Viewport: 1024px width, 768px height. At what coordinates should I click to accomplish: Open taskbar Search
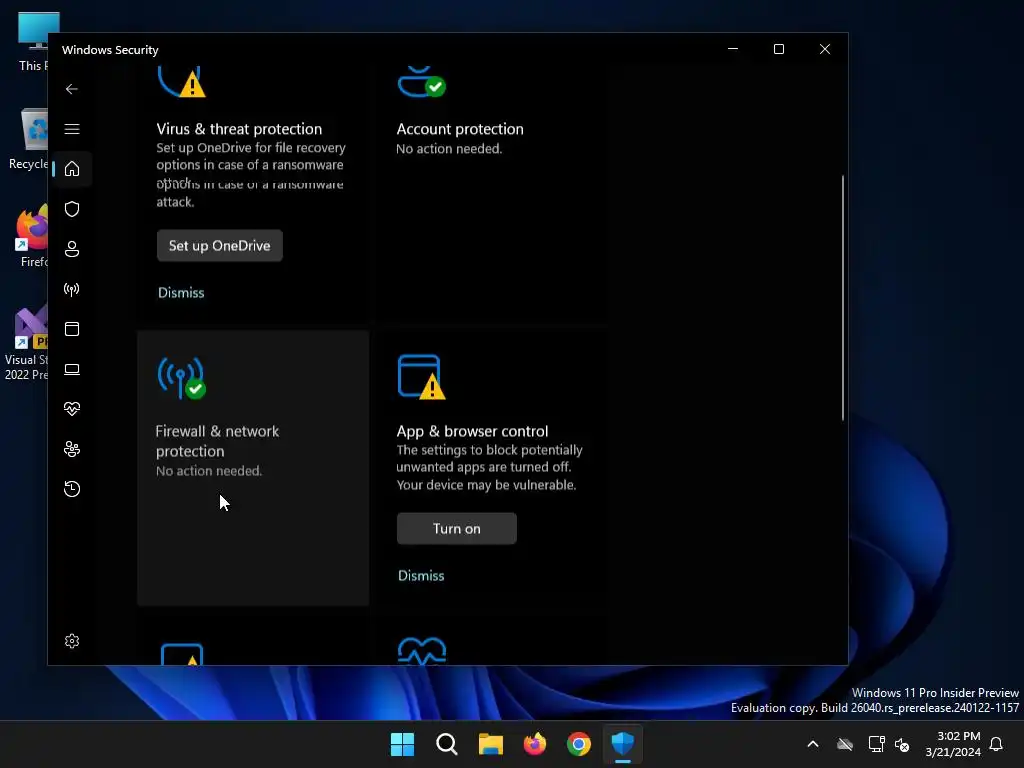point(447,744)
